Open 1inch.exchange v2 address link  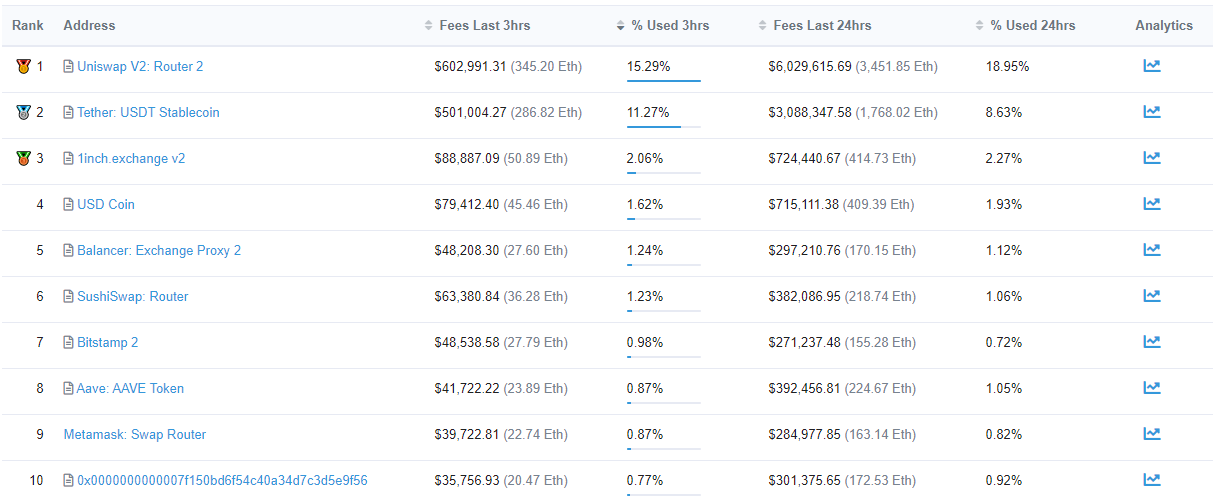[131, 159]
